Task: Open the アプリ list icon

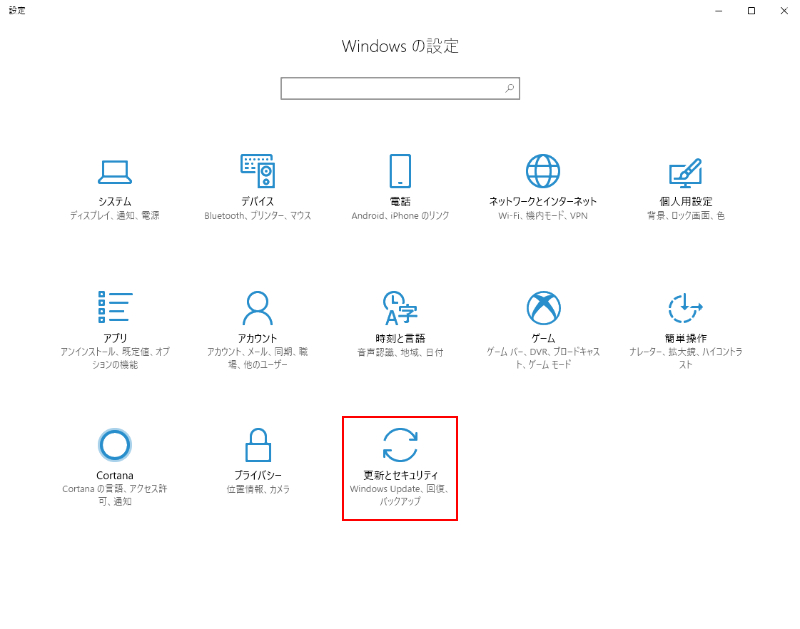Action: click(115, 307)
